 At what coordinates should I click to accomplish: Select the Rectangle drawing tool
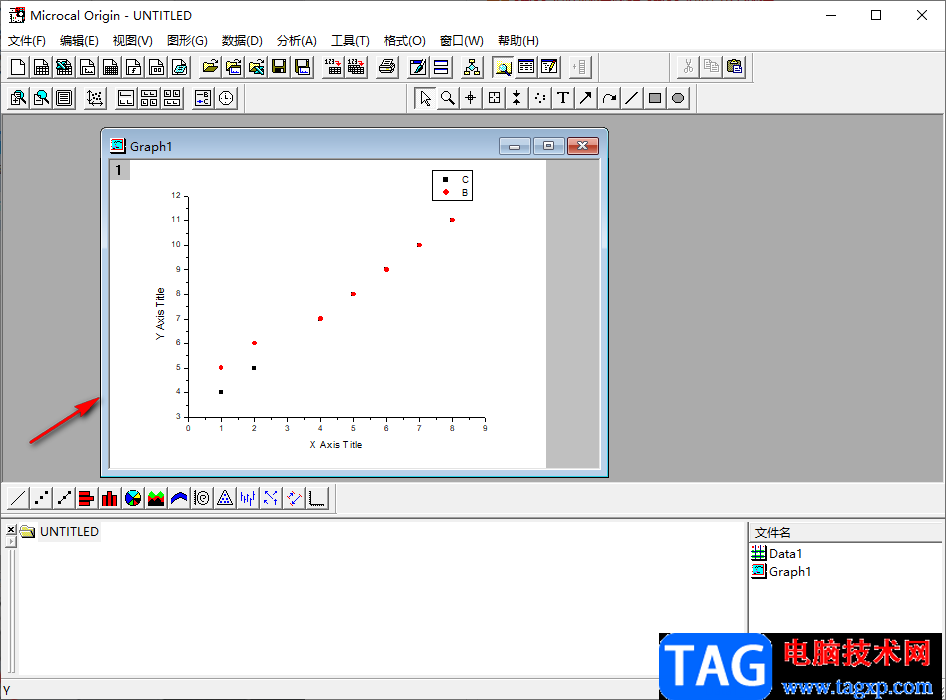tap(655, 98)
